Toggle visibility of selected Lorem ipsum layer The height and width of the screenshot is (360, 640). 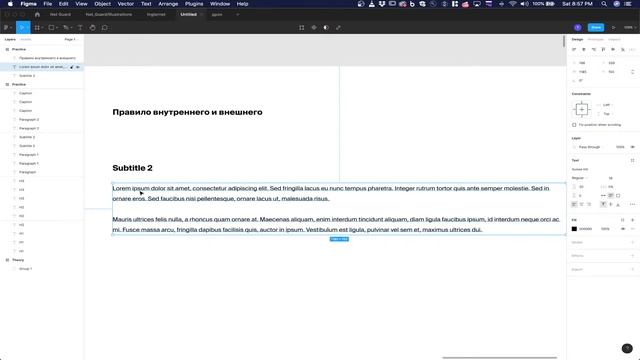click(78, 67)
